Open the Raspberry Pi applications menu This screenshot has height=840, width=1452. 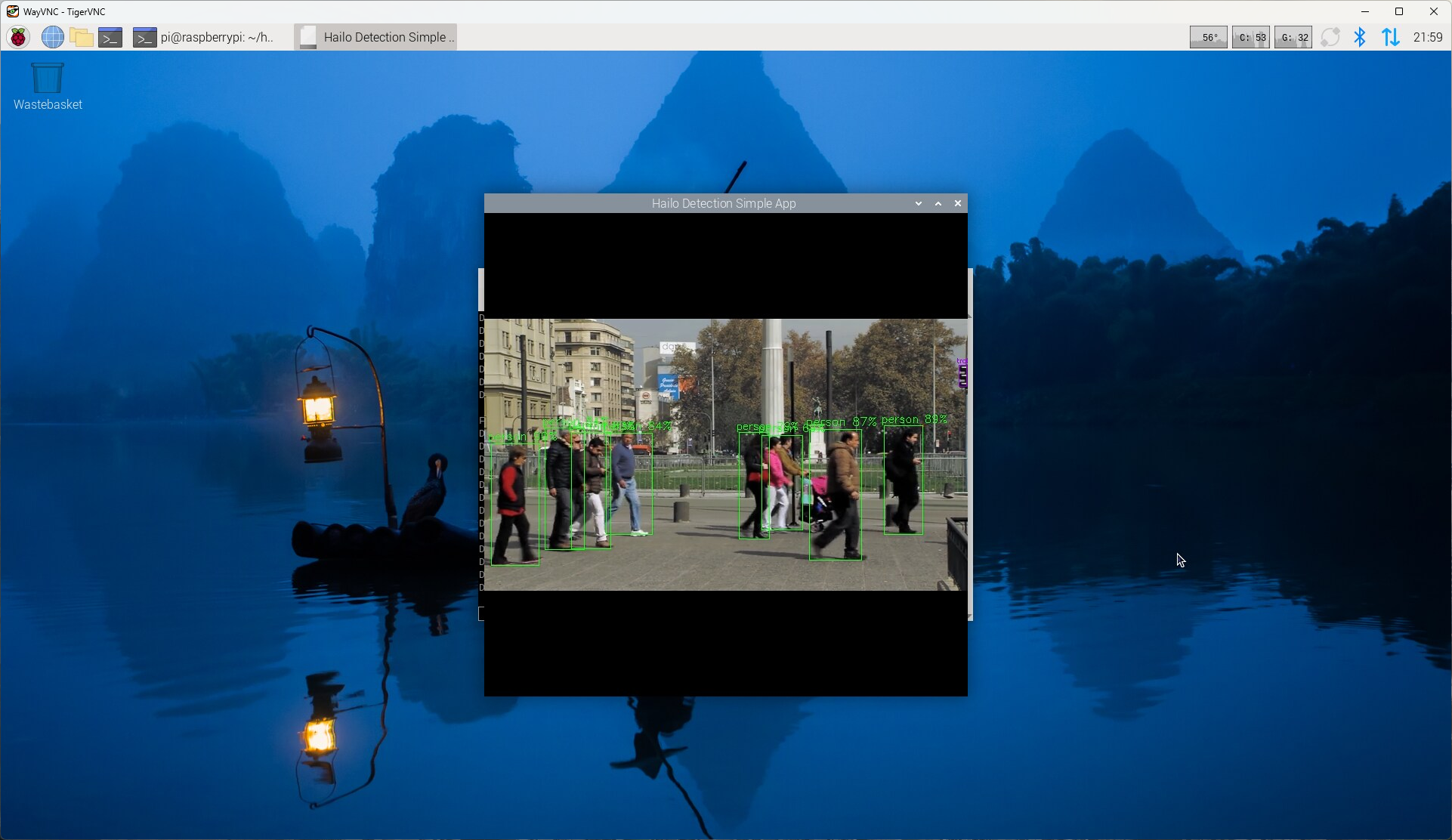click(18, 37)
